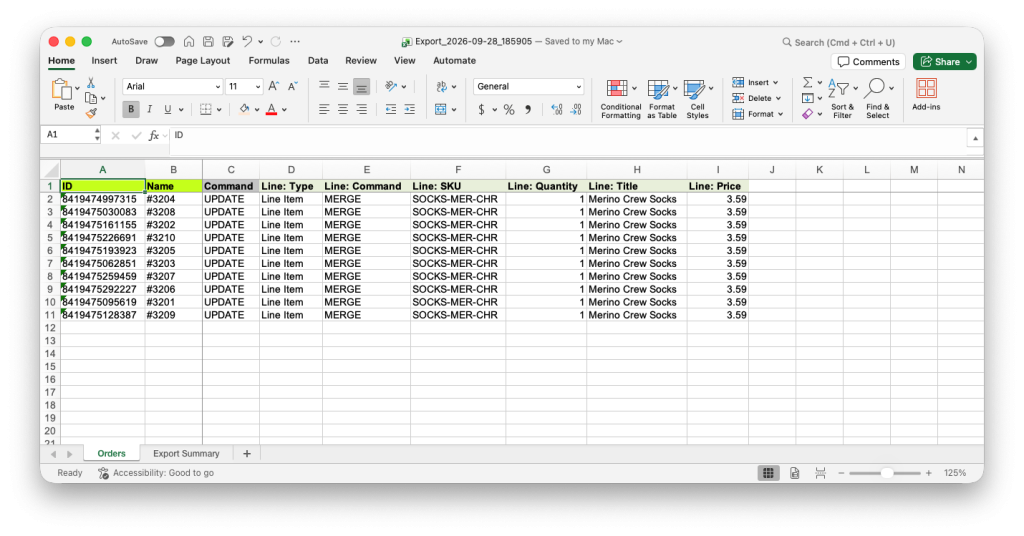Click the Increase Decimal icon
1024x536 pixels.
(x=556, y=110)
